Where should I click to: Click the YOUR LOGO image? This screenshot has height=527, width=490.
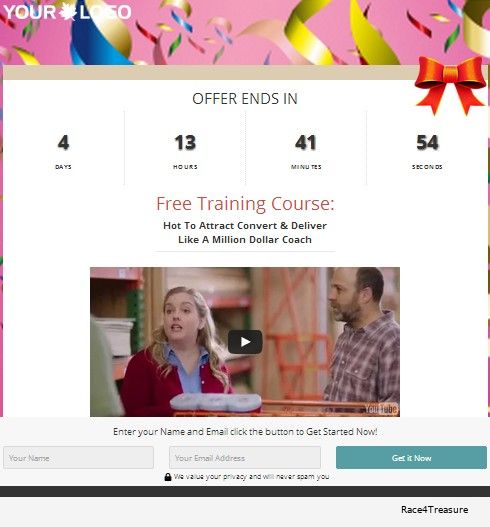pos(67,12)
